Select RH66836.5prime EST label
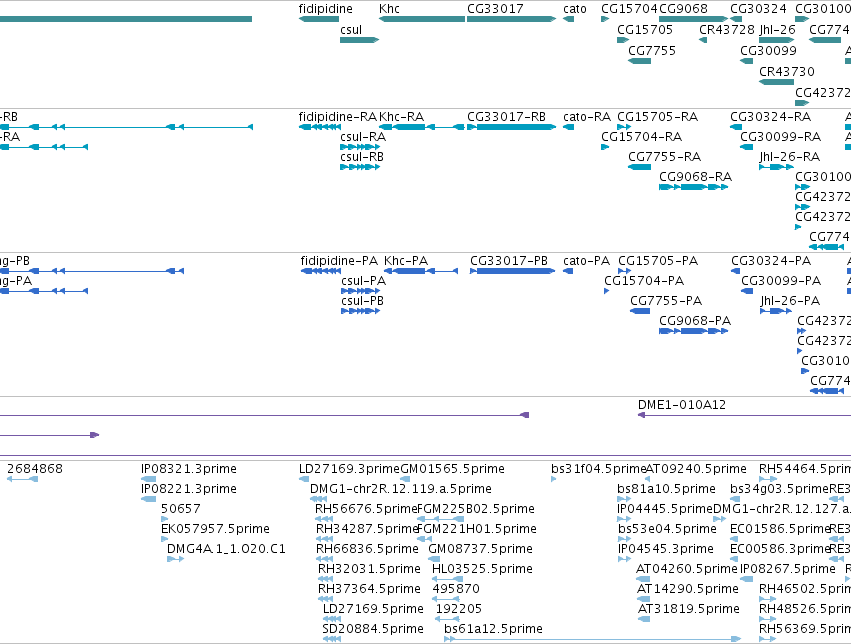Screen dimensions: 851x644 click(x=367, y=549)
